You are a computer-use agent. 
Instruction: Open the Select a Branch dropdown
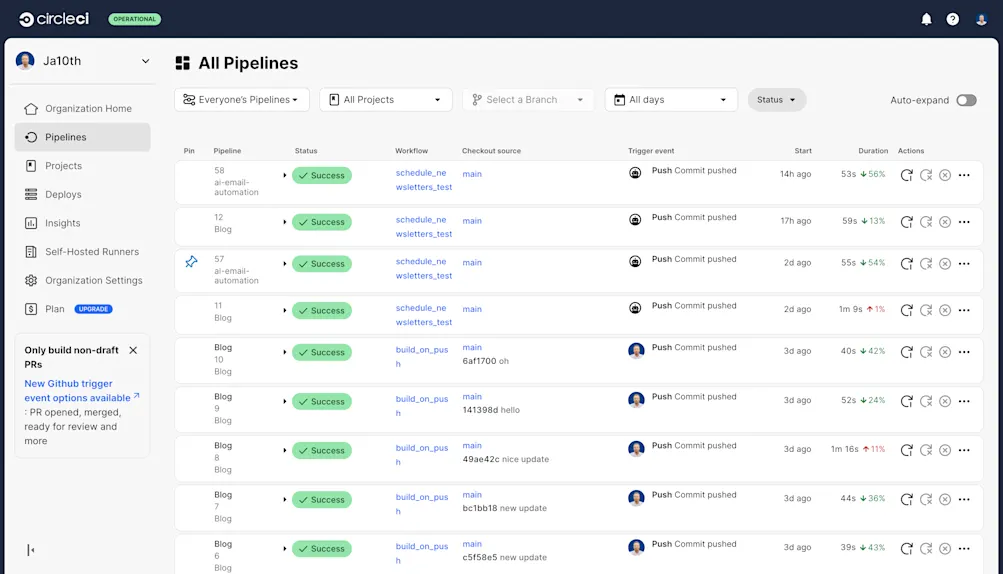click(x=528, y=100)
